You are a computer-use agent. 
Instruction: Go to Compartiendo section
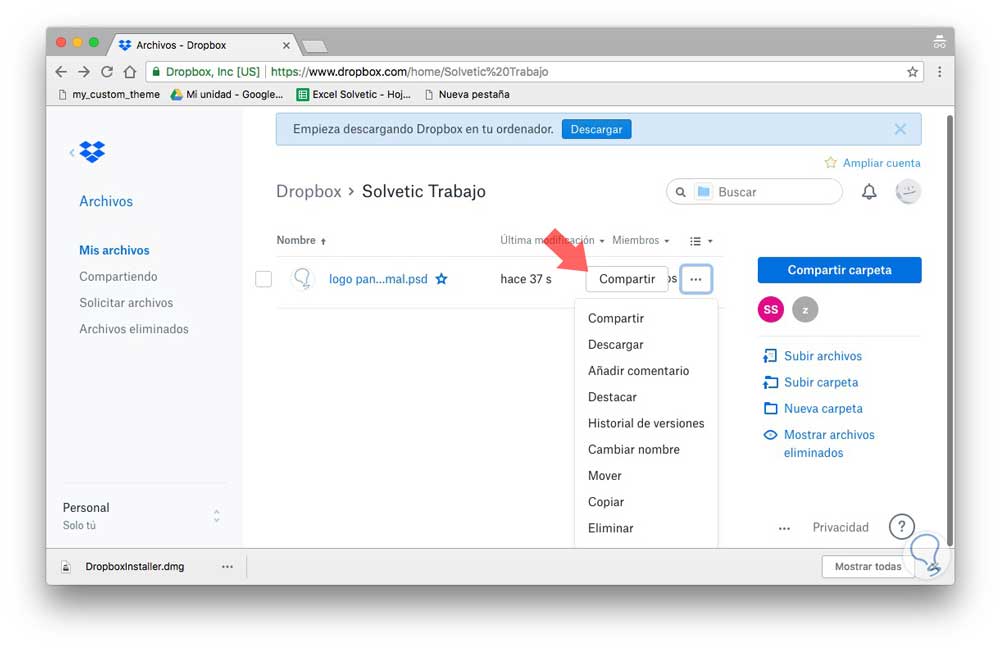coord(118,276)
